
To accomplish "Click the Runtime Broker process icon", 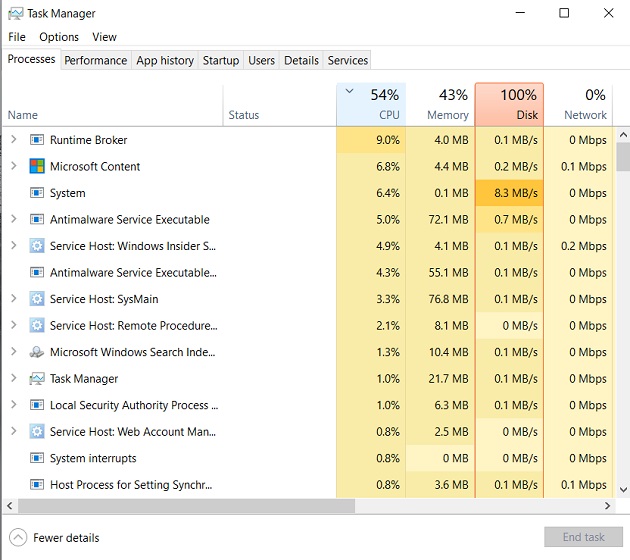I will [x=37, y=140].
